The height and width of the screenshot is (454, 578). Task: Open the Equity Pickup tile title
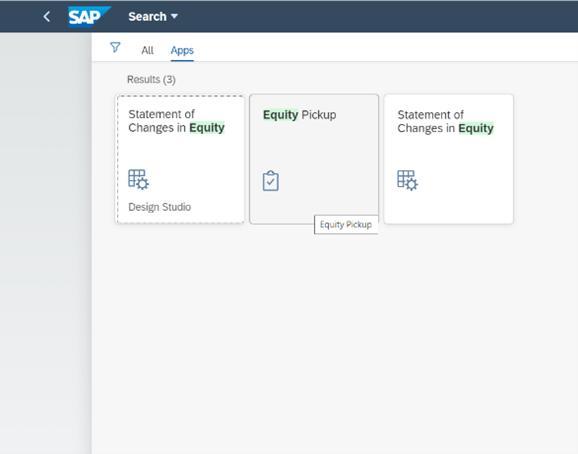point(299,115)
